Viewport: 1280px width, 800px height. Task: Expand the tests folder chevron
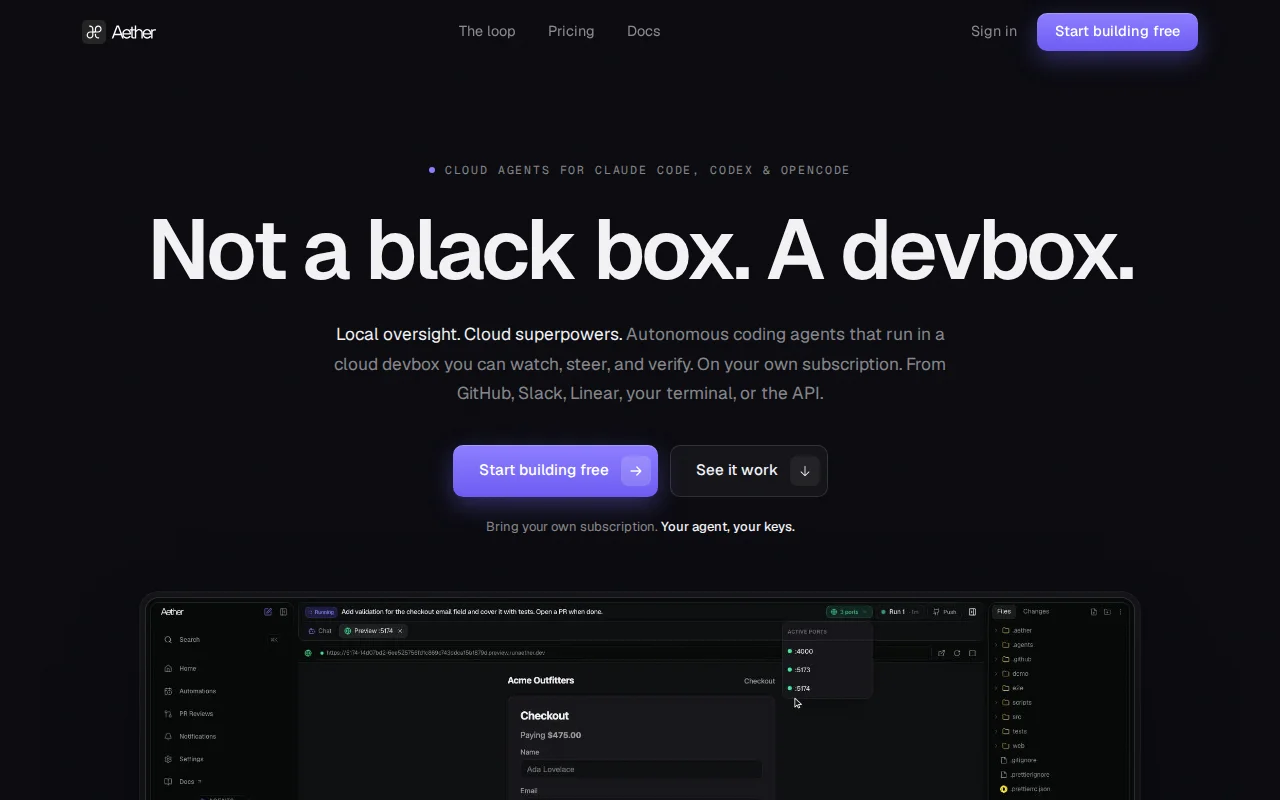click(x=996, y=731)
